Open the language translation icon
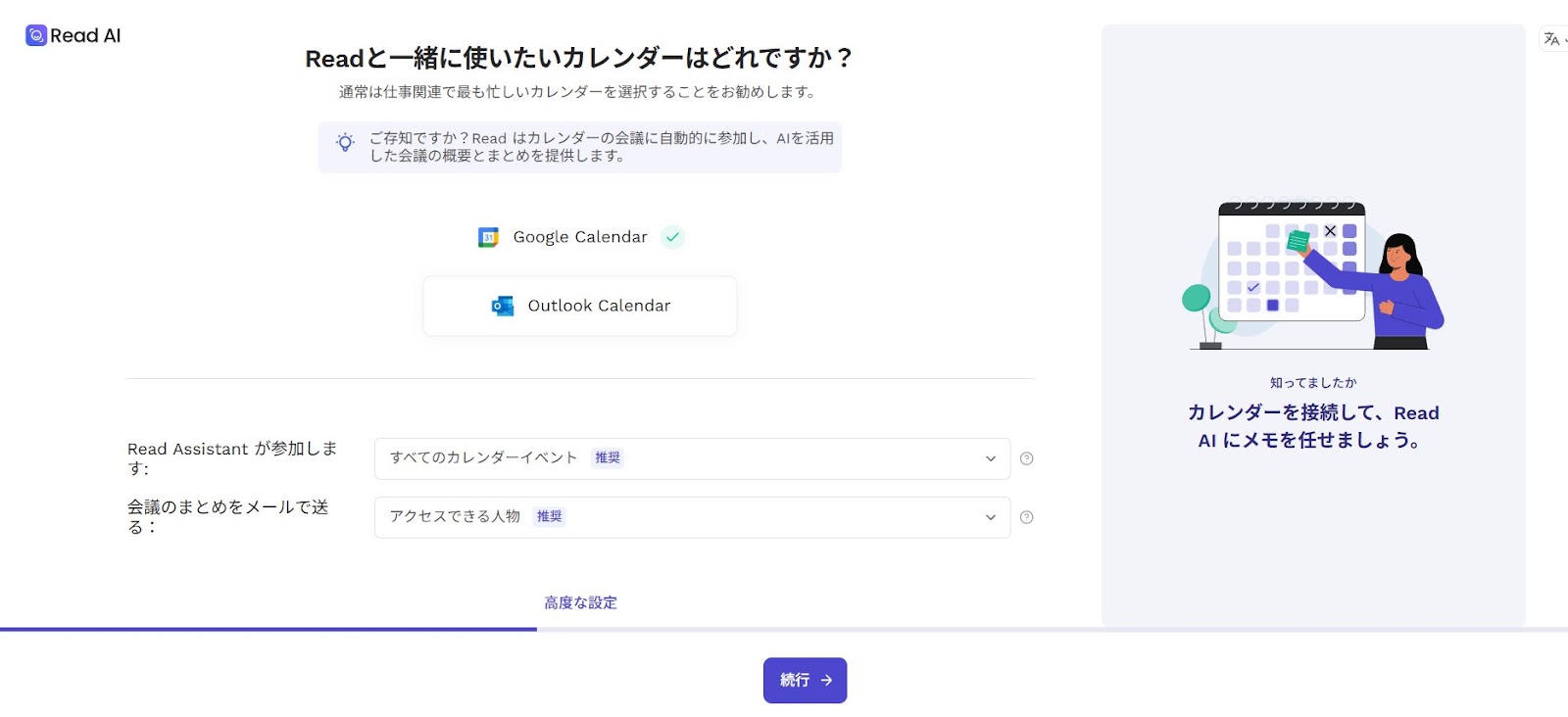1568x717 pixels. (x=1552, y=39)
